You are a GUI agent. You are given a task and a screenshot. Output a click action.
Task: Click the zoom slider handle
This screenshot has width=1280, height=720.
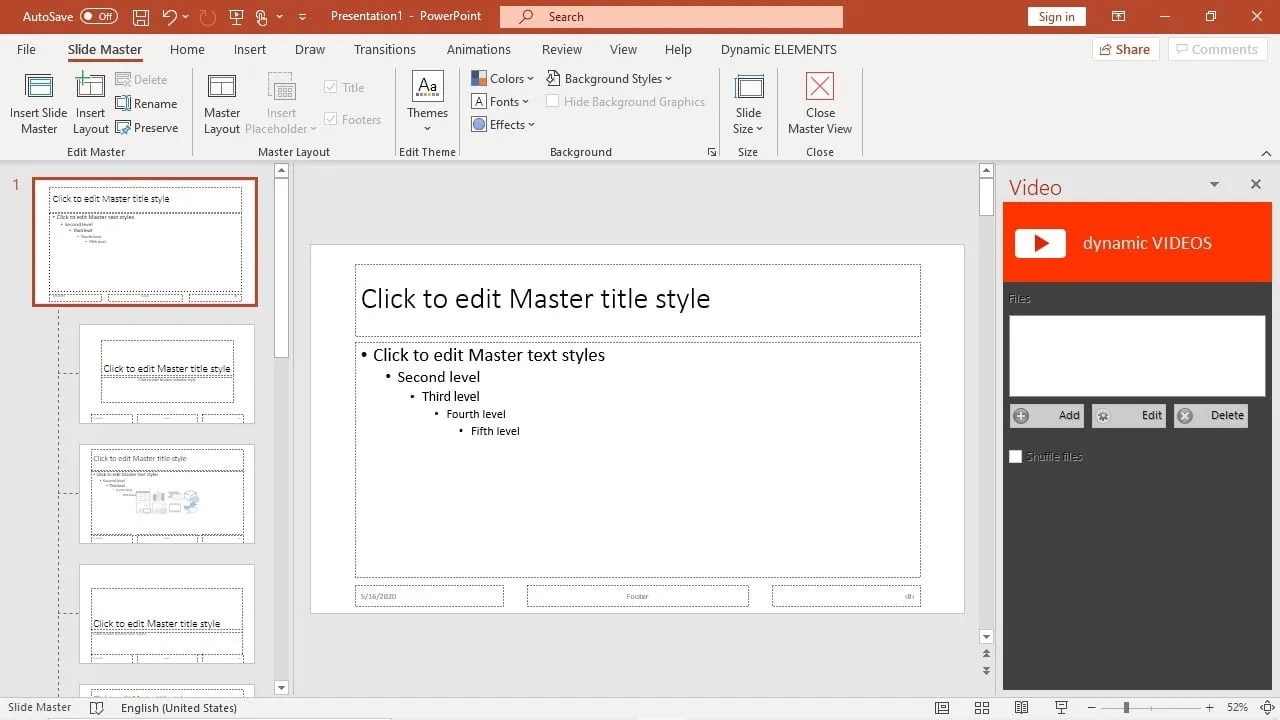point(1126,708)
